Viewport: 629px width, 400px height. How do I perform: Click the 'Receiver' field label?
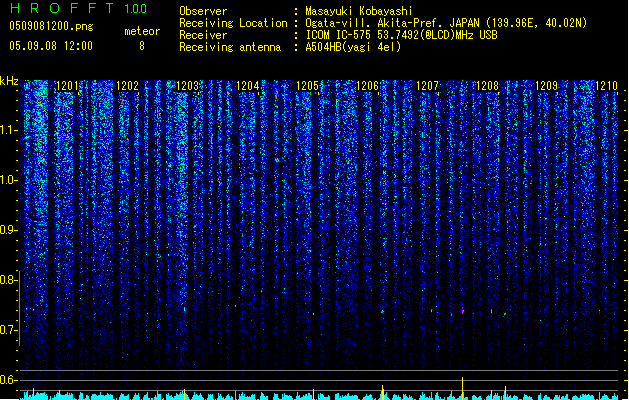tap(203, 35)
